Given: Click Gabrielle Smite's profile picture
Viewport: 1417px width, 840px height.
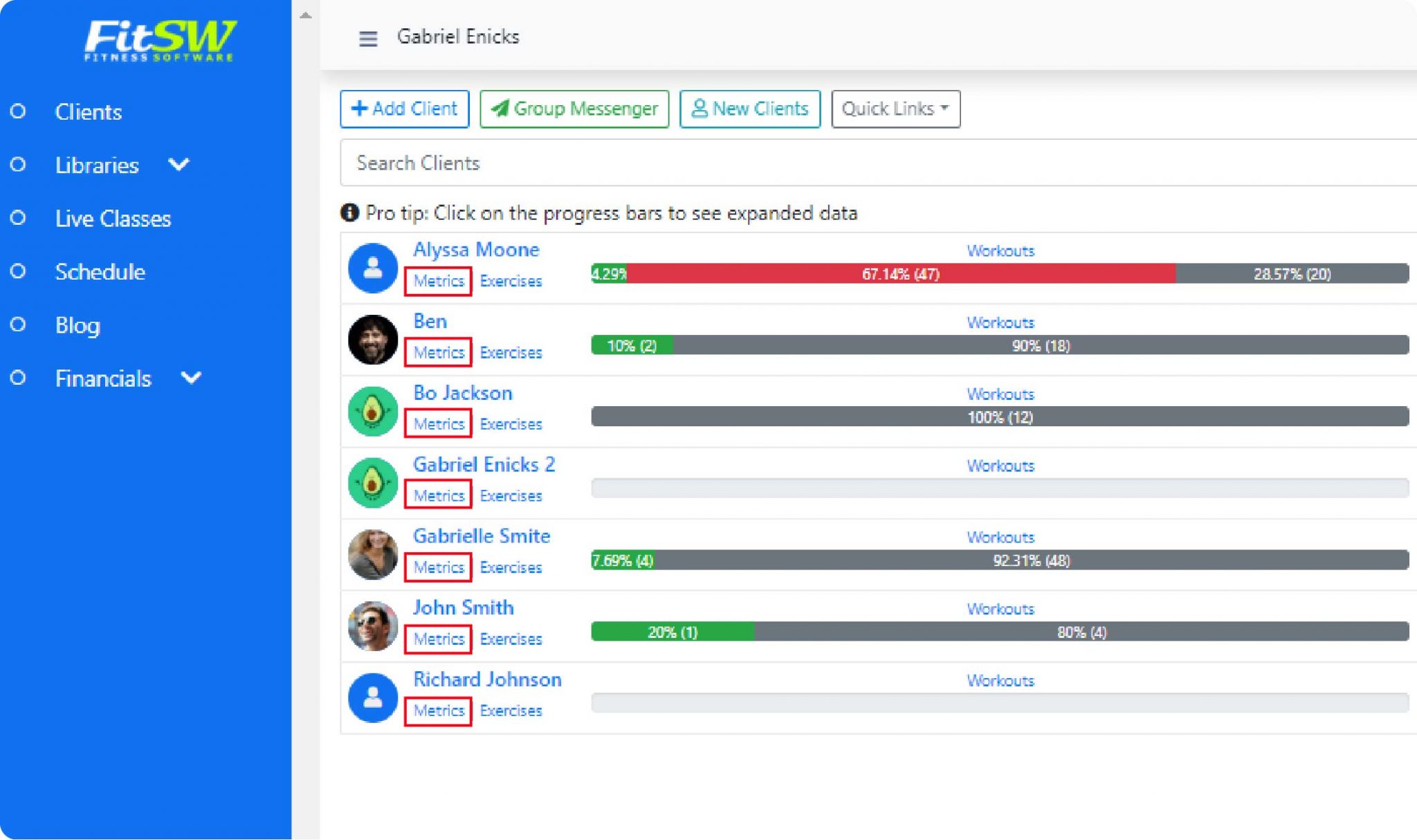Looking at the screenshot, I should pyautogui.click(x=373, y=554).
